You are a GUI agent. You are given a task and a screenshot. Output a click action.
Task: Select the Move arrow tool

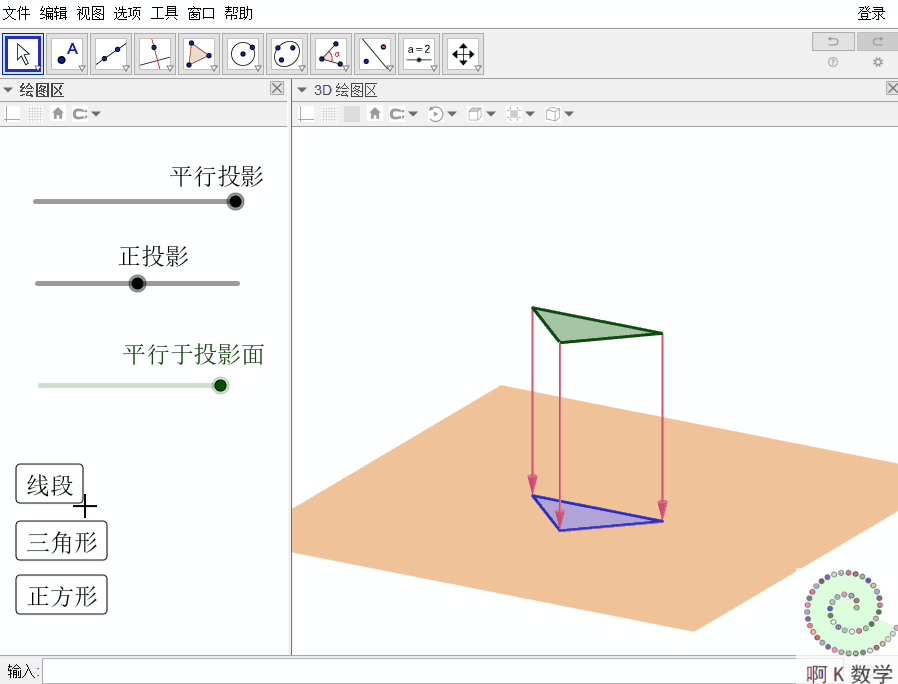pyautogui.click(x=23, y=54)
